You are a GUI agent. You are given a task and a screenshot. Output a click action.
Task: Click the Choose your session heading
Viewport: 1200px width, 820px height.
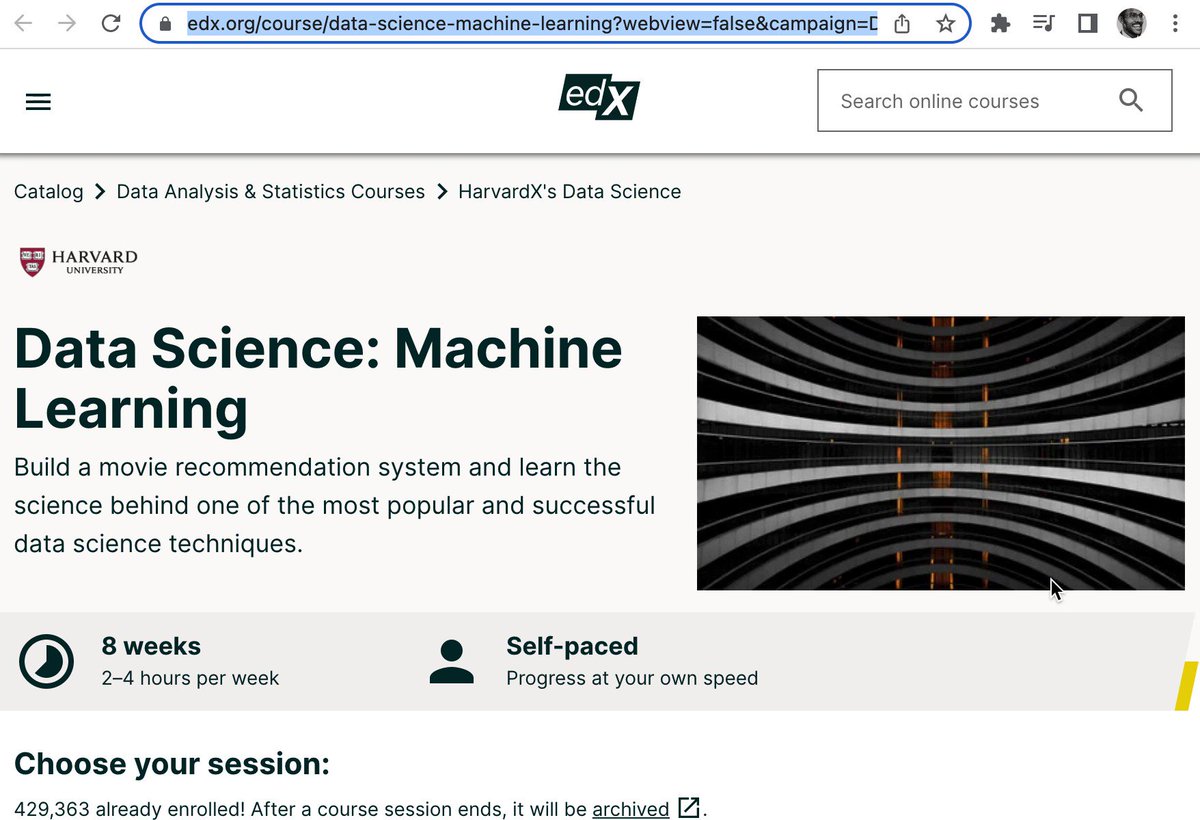pos(172,764)
